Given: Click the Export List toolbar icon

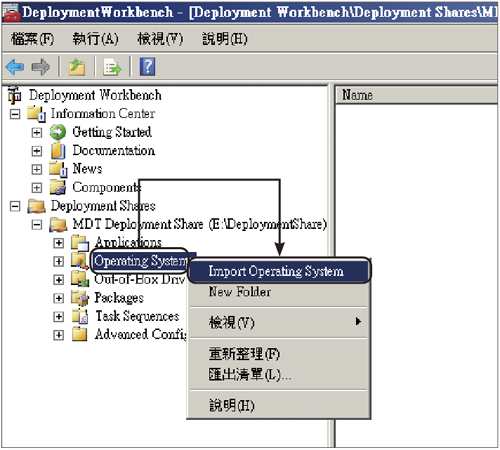Looking at the screenshot, I should (x=112, y=67).
